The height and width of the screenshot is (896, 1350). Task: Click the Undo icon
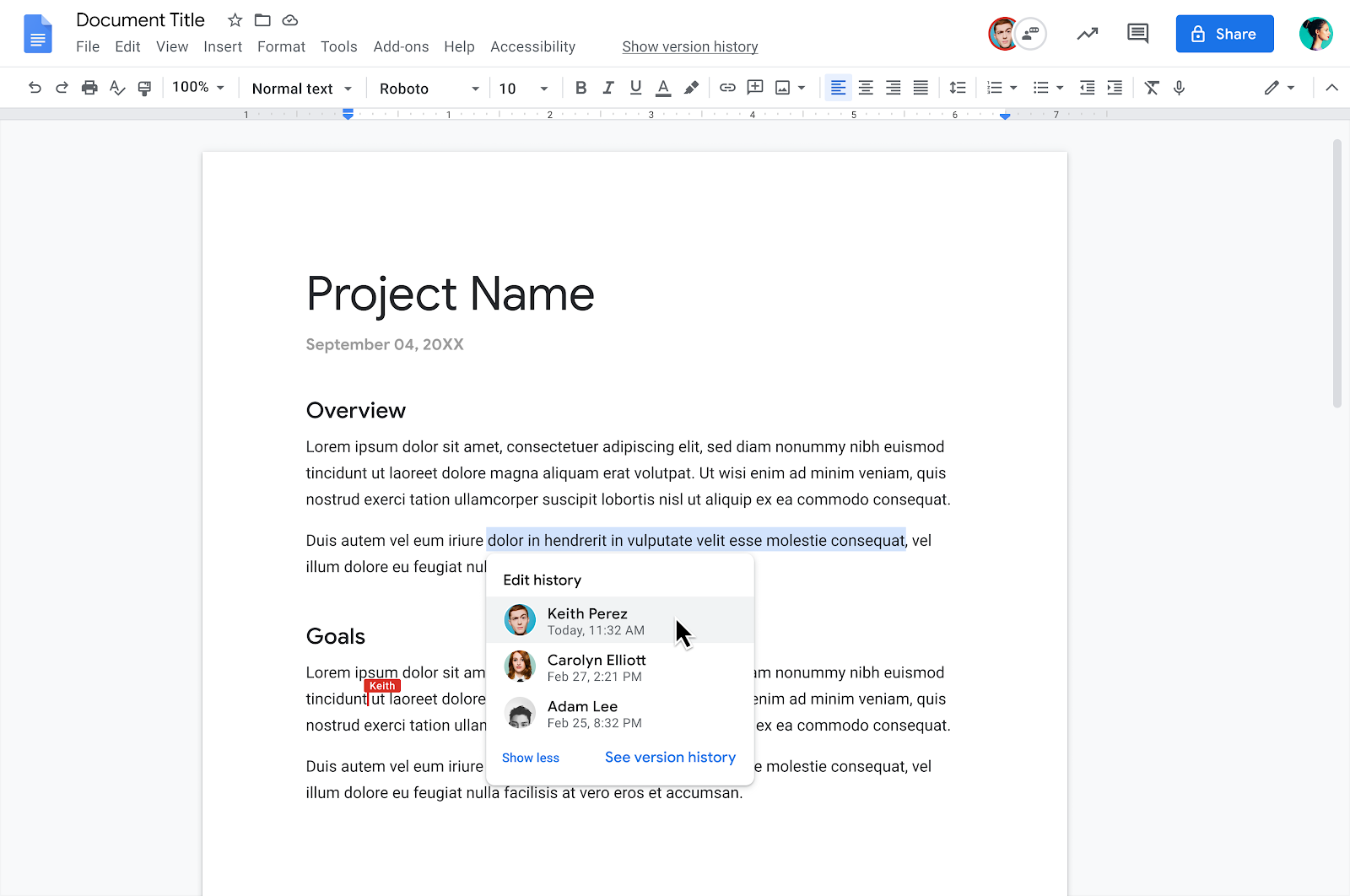35,87
